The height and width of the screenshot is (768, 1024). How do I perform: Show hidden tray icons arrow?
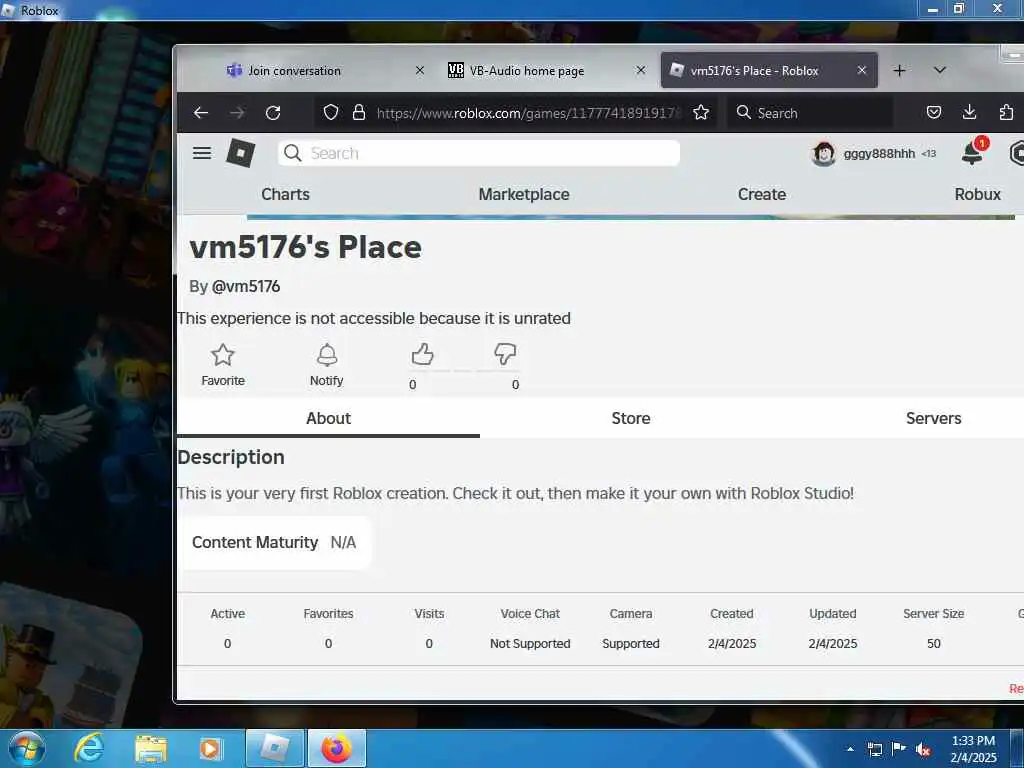850,749
